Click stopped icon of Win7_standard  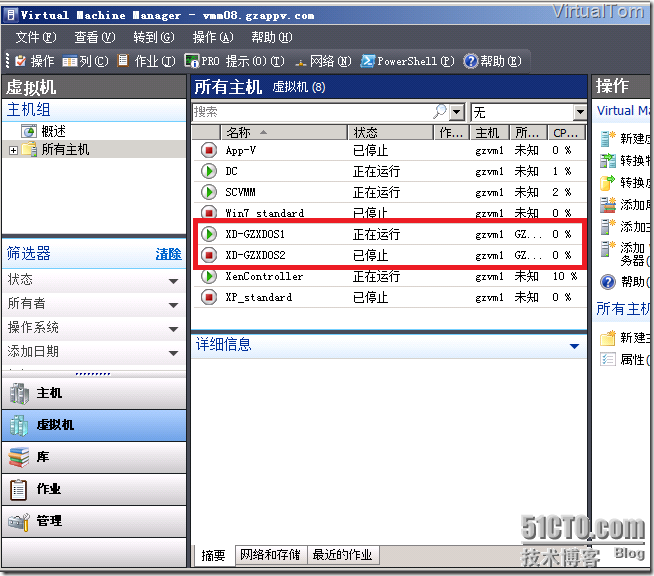click(209, 212)
